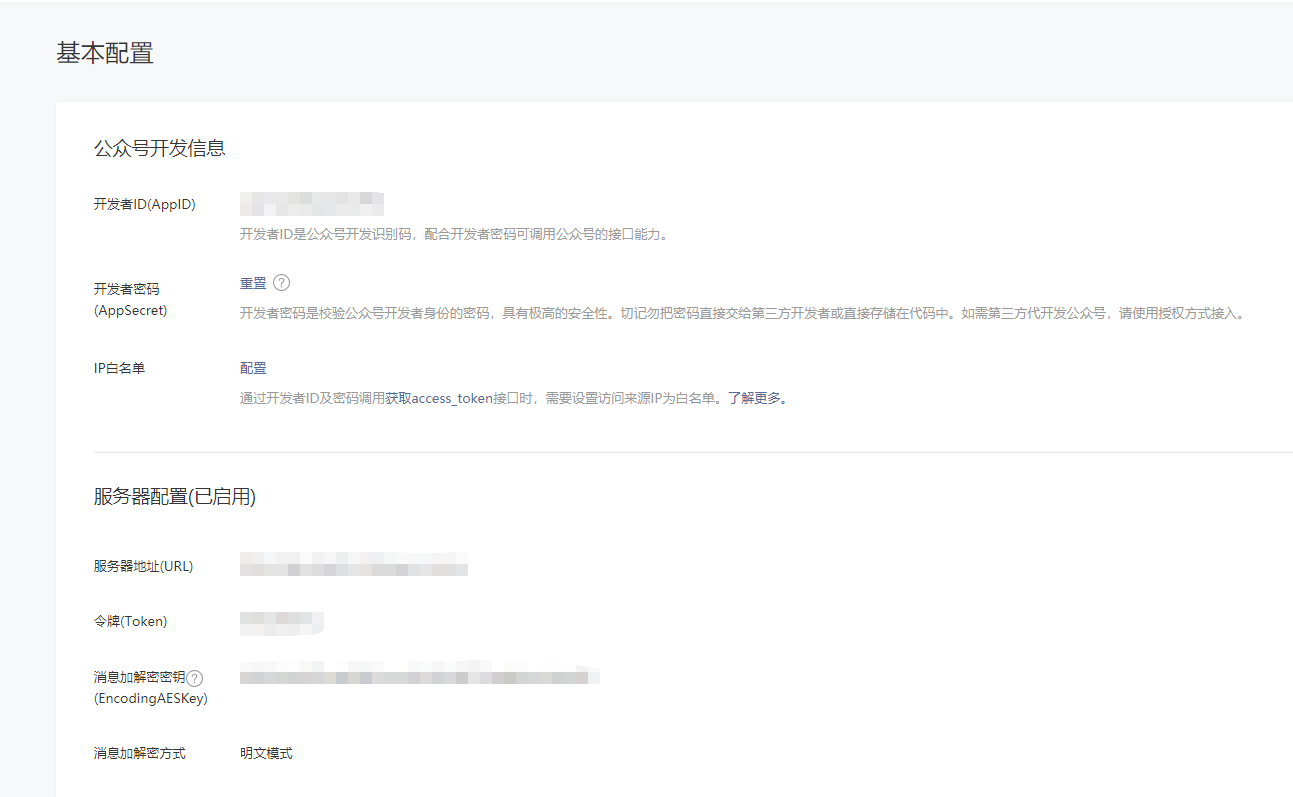
Task: Click the blurred EncodingAESKey value
Action: (420, 673)
